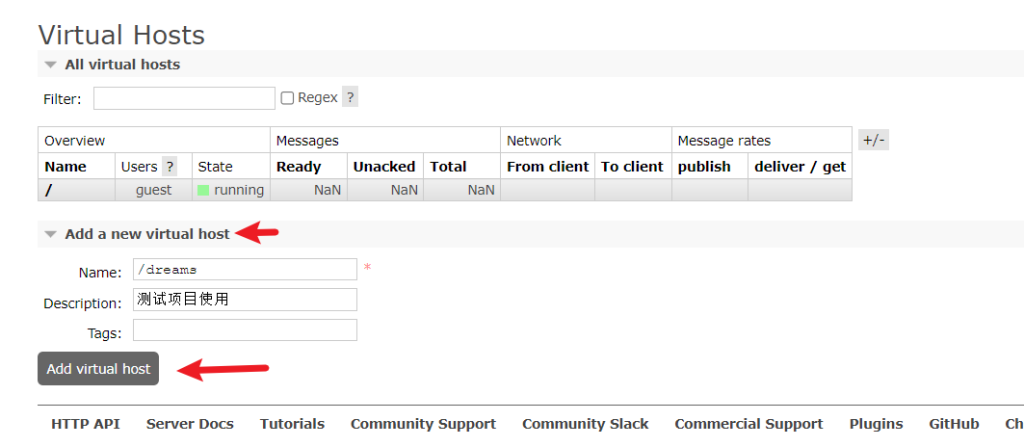Open the / virtual host link

tap(48, 190)
